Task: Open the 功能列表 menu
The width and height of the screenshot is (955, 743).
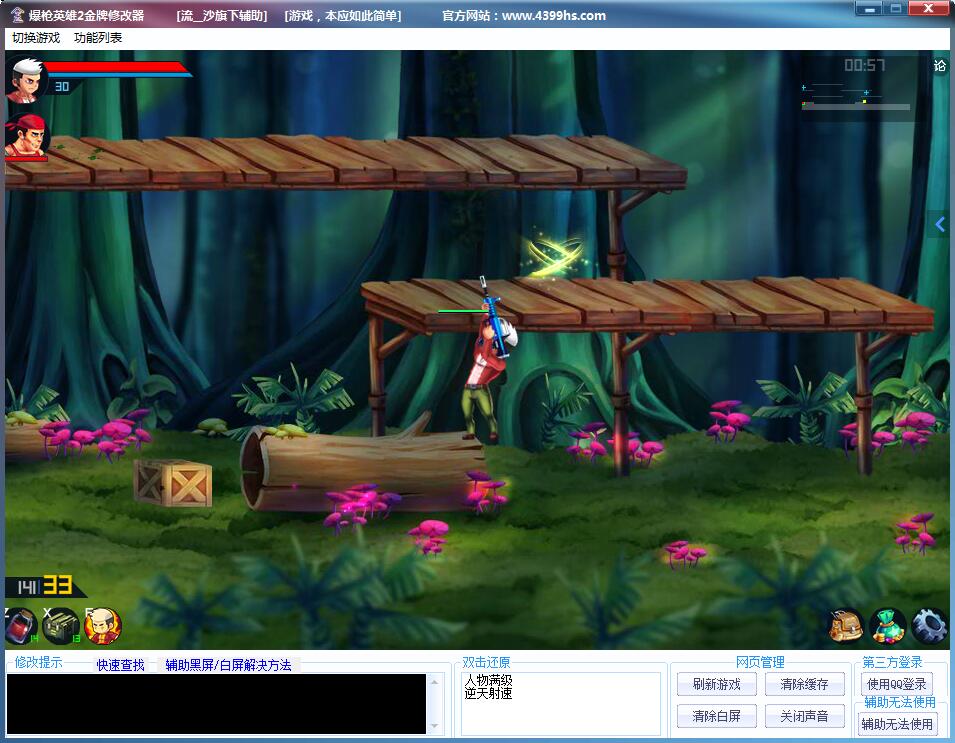Action: coord(98,38)
